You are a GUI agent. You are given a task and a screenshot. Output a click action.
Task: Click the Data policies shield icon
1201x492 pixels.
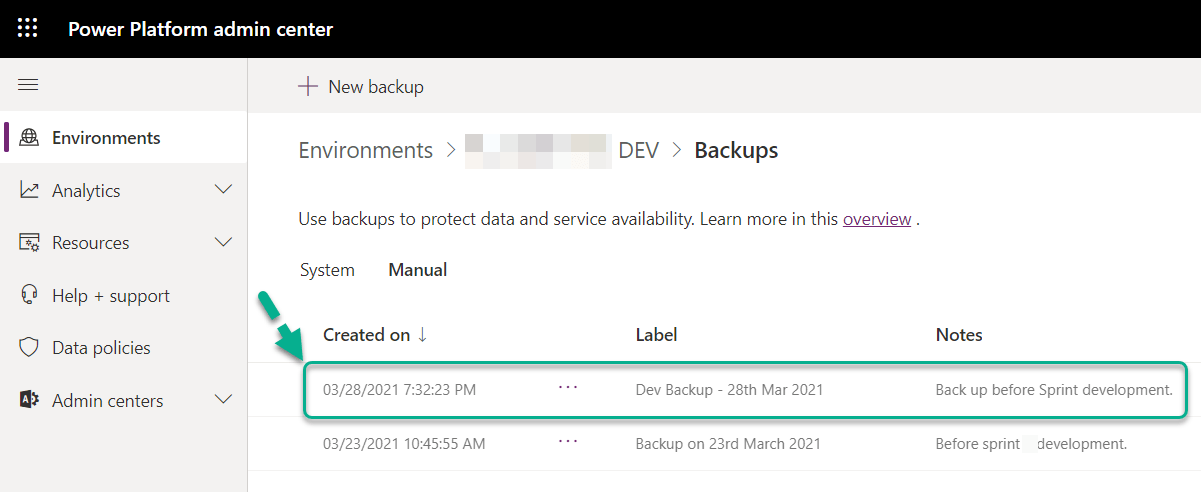pos(29,348)
